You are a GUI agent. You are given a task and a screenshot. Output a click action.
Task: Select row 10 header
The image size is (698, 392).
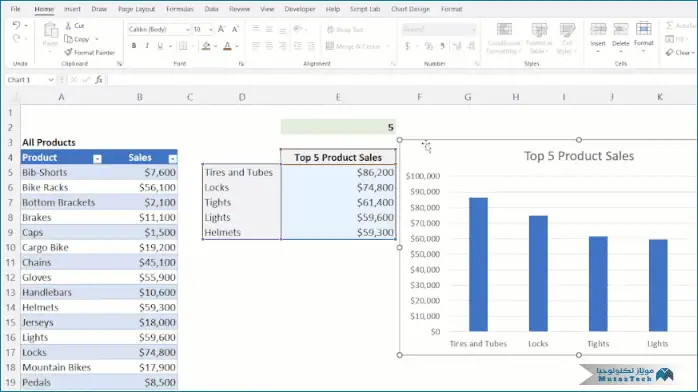coord(10,247)
